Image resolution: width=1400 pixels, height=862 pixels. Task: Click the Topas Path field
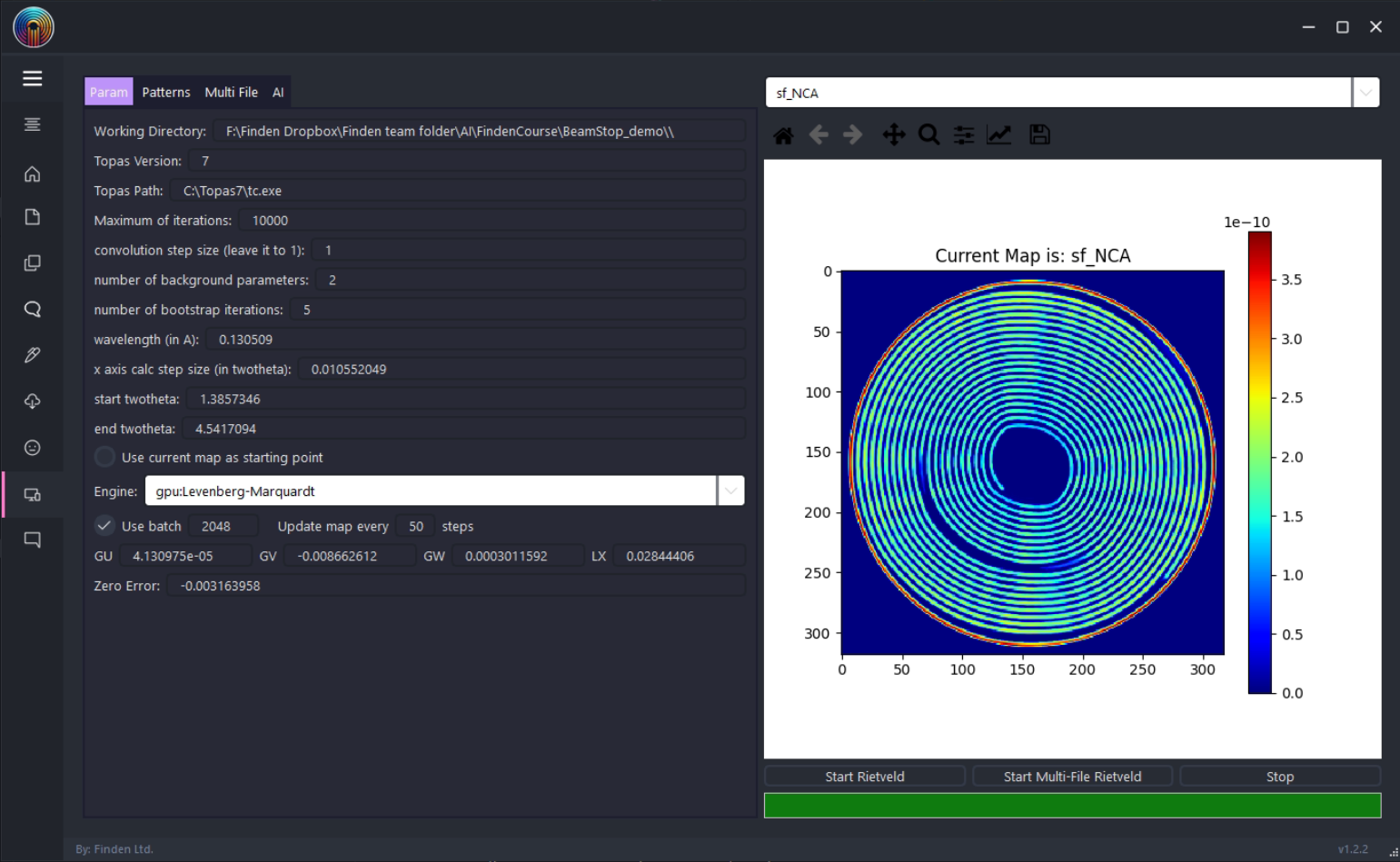click(458, 191)
